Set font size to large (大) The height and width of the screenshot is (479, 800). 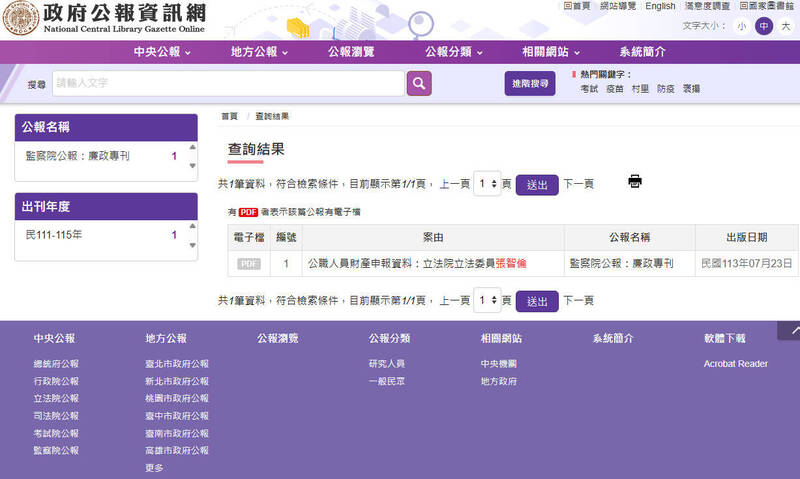coord(785,26)
